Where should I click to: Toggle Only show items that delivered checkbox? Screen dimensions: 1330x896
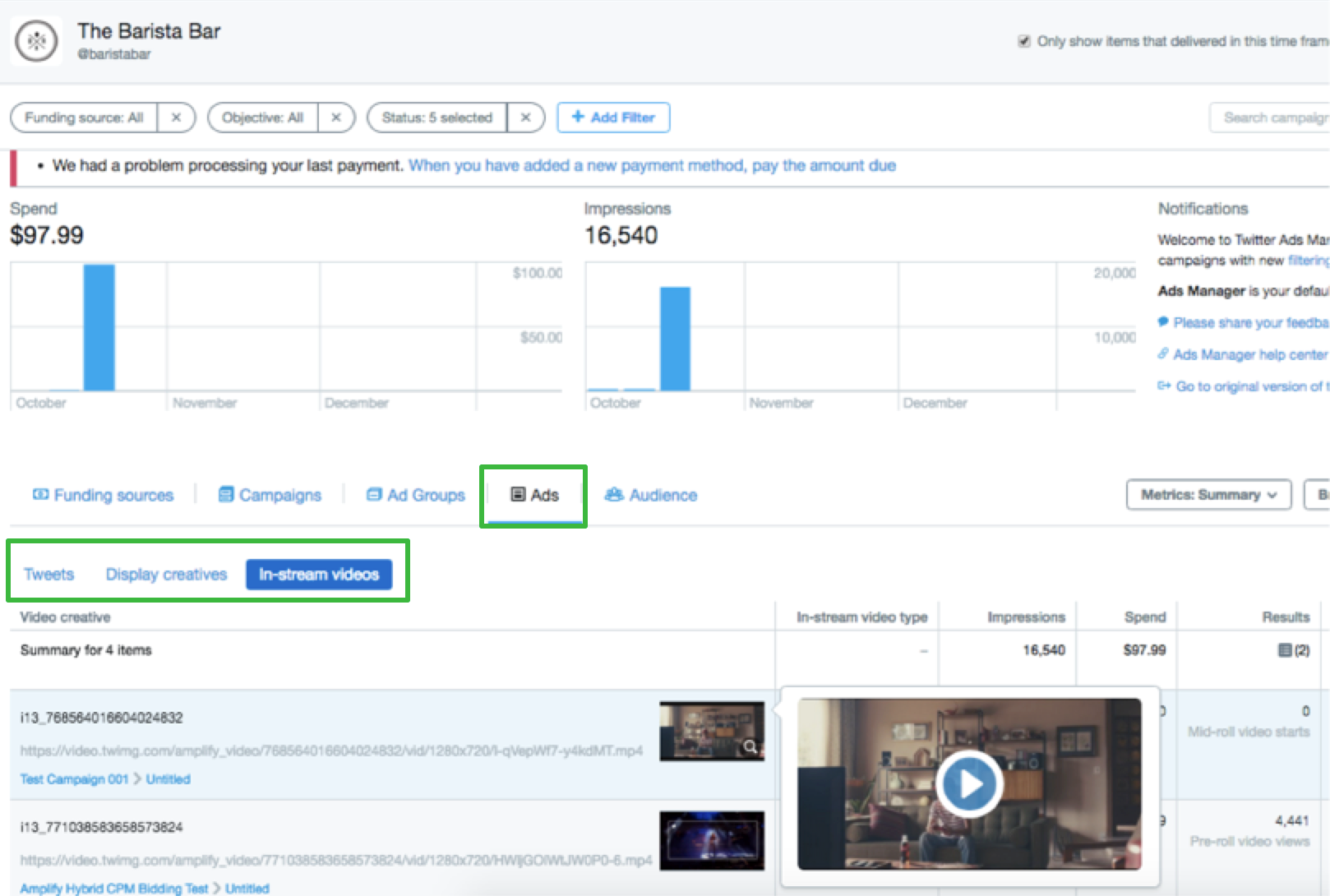tap(1024, 41)
